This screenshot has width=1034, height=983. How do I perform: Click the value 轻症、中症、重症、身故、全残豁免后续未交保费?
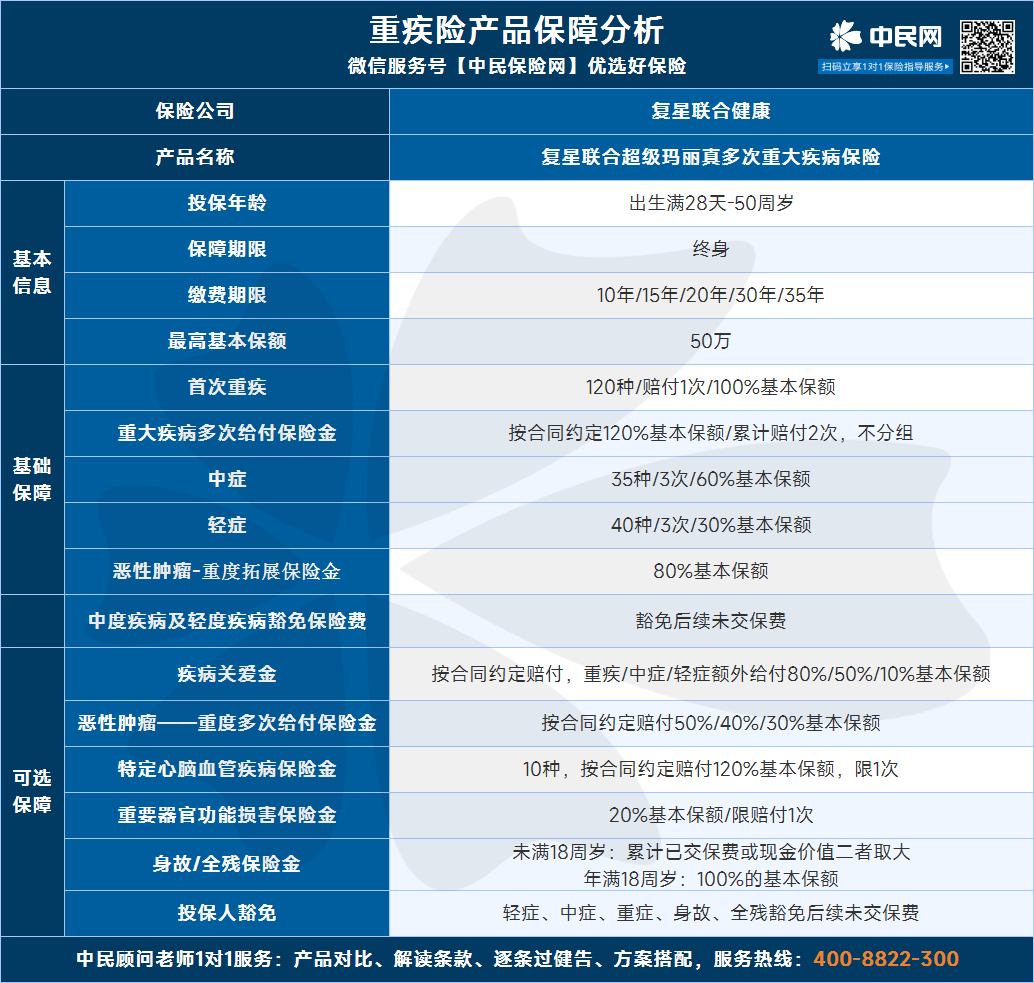[x=711, y=913]
